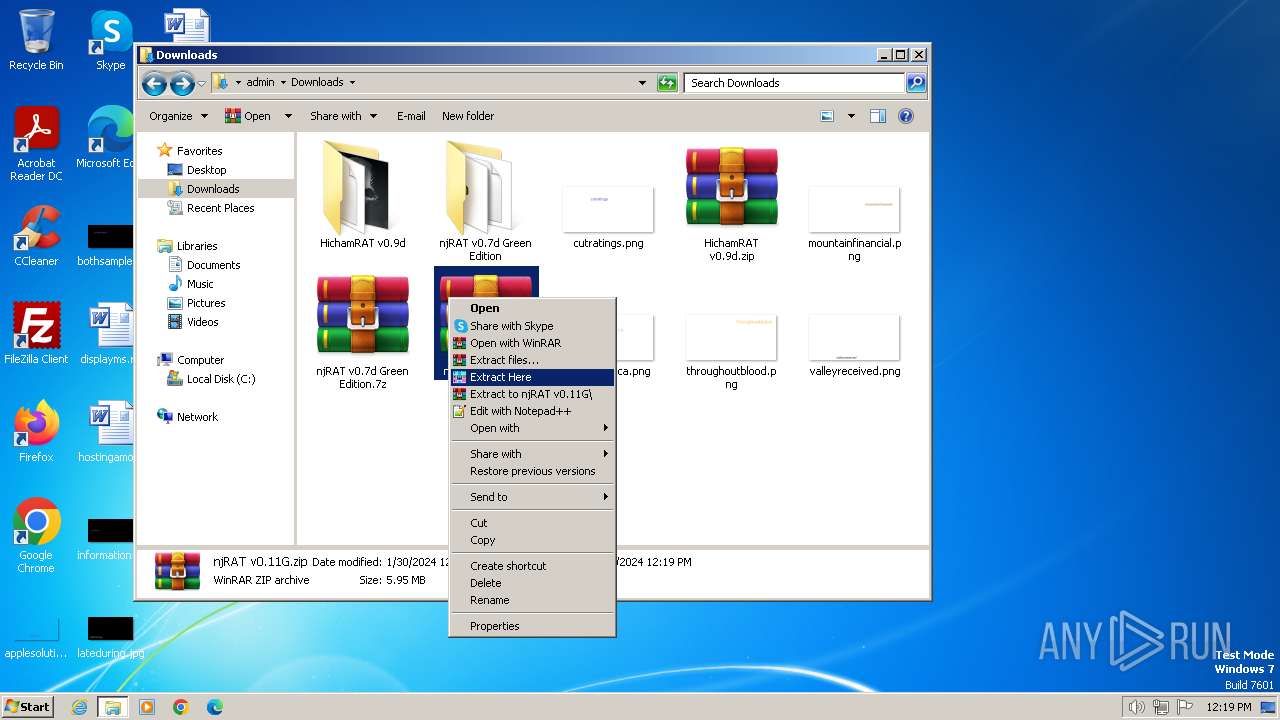
Task: Open the toolbar Share with dropdown
Action: tap(343, 116)
